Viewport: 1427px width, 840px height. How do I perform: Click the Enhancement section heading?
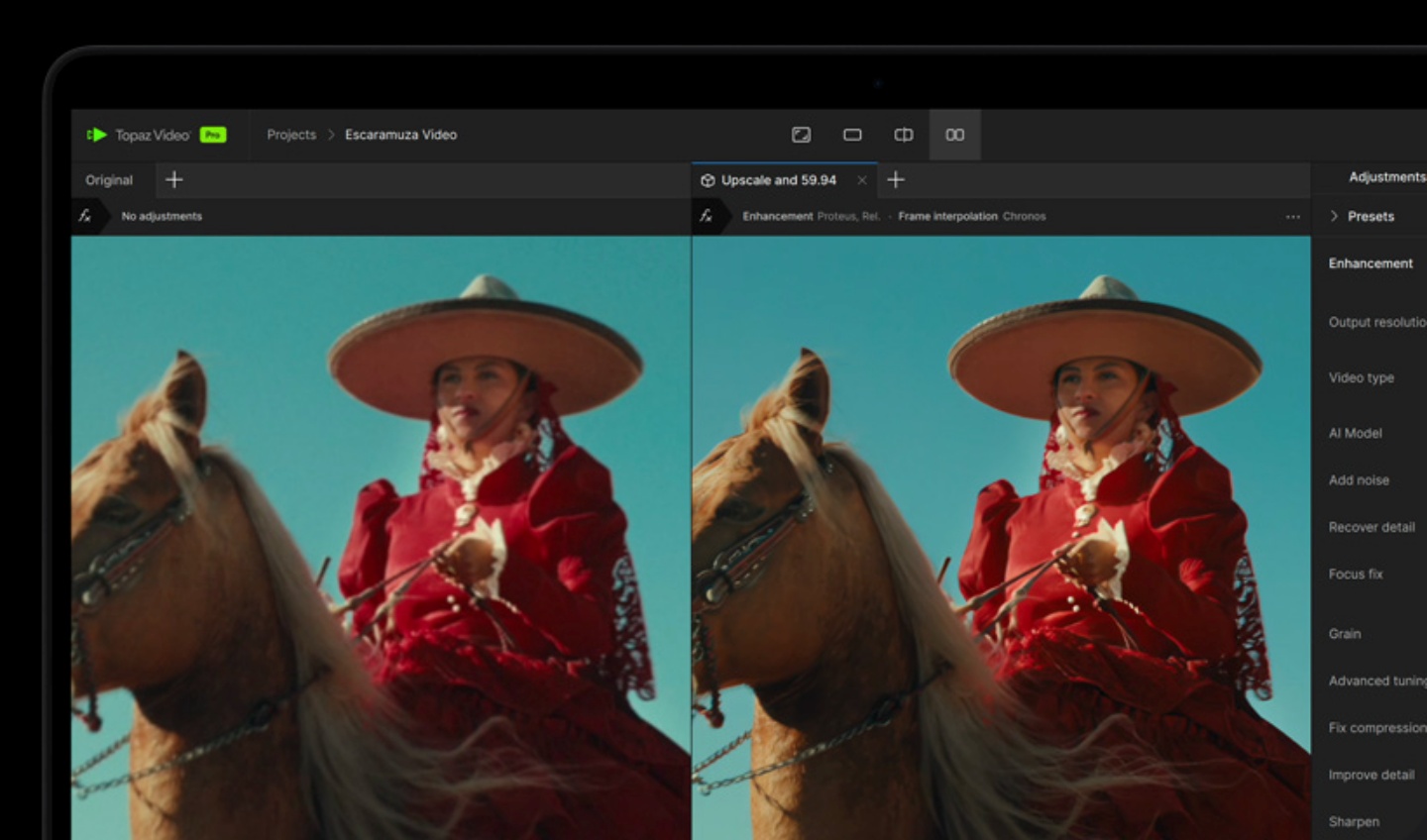point(1371,263)
